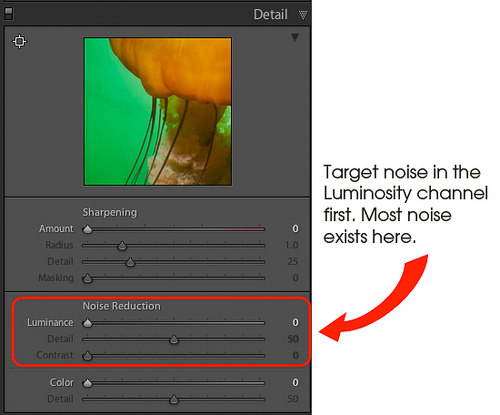500x415 pixels.
Task: Click the Luminance Detail slider handle
Action: (x=174, y=339)
